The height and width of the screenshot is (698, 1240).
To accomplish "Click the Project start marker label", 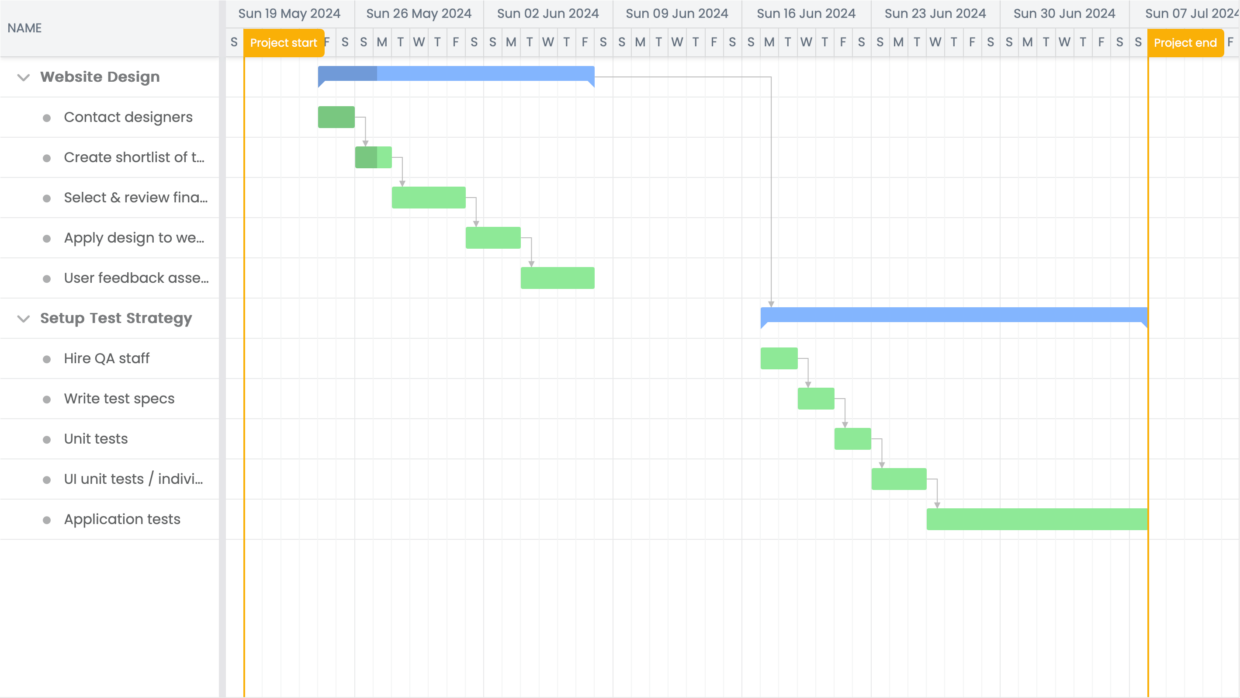I will 283,43.
